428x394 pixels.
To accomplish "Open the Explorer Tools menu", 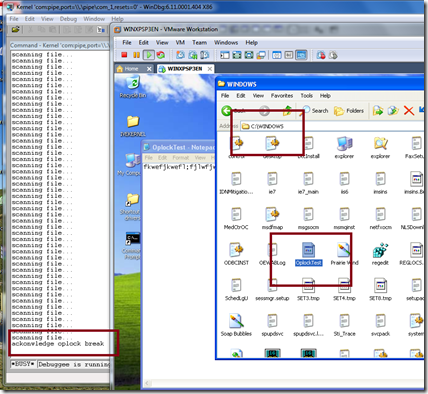I will pyautogui.click(x=306, y=96).
